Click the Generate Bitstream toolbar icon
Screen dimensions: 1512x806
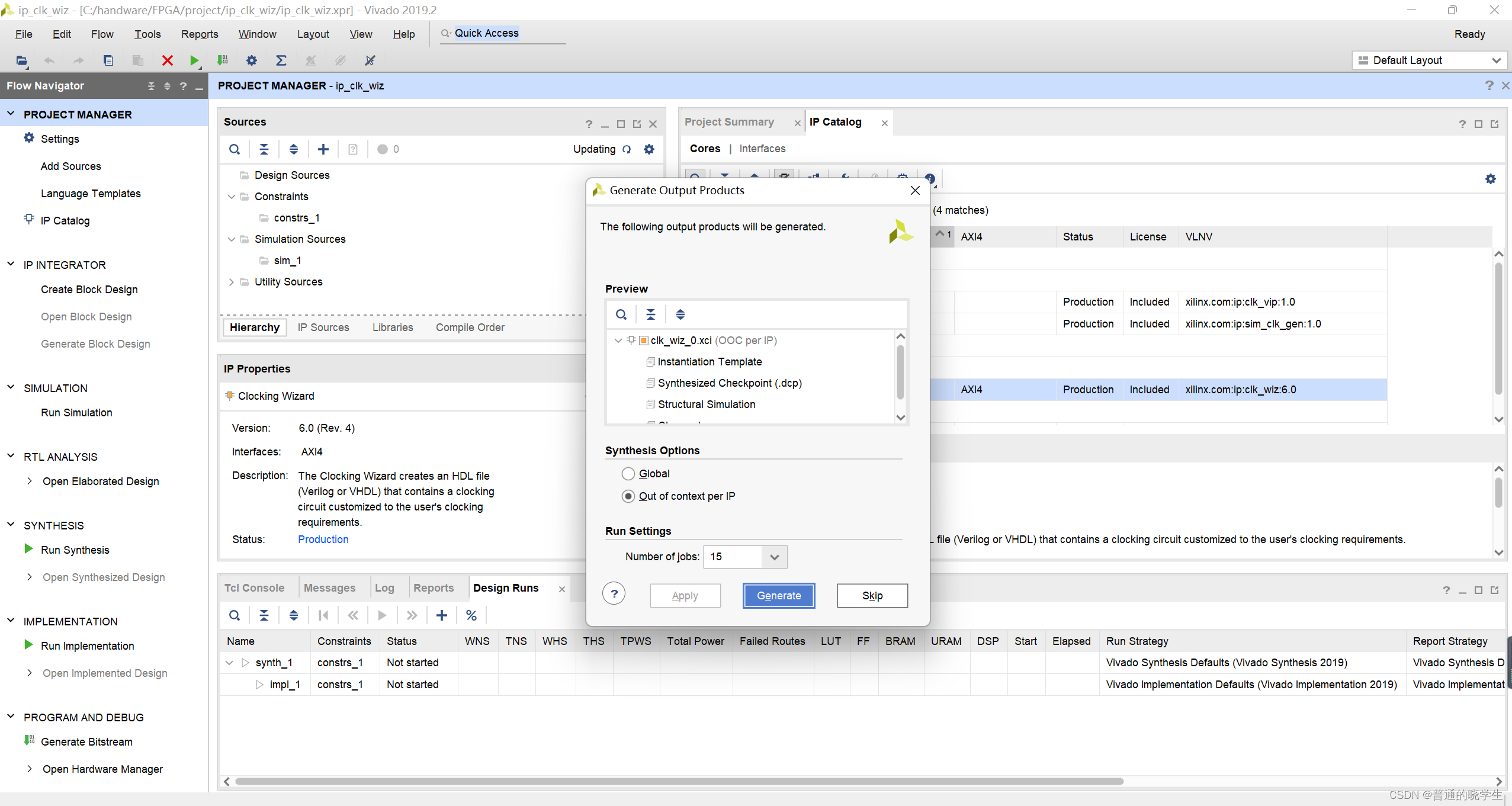[223, 60]
